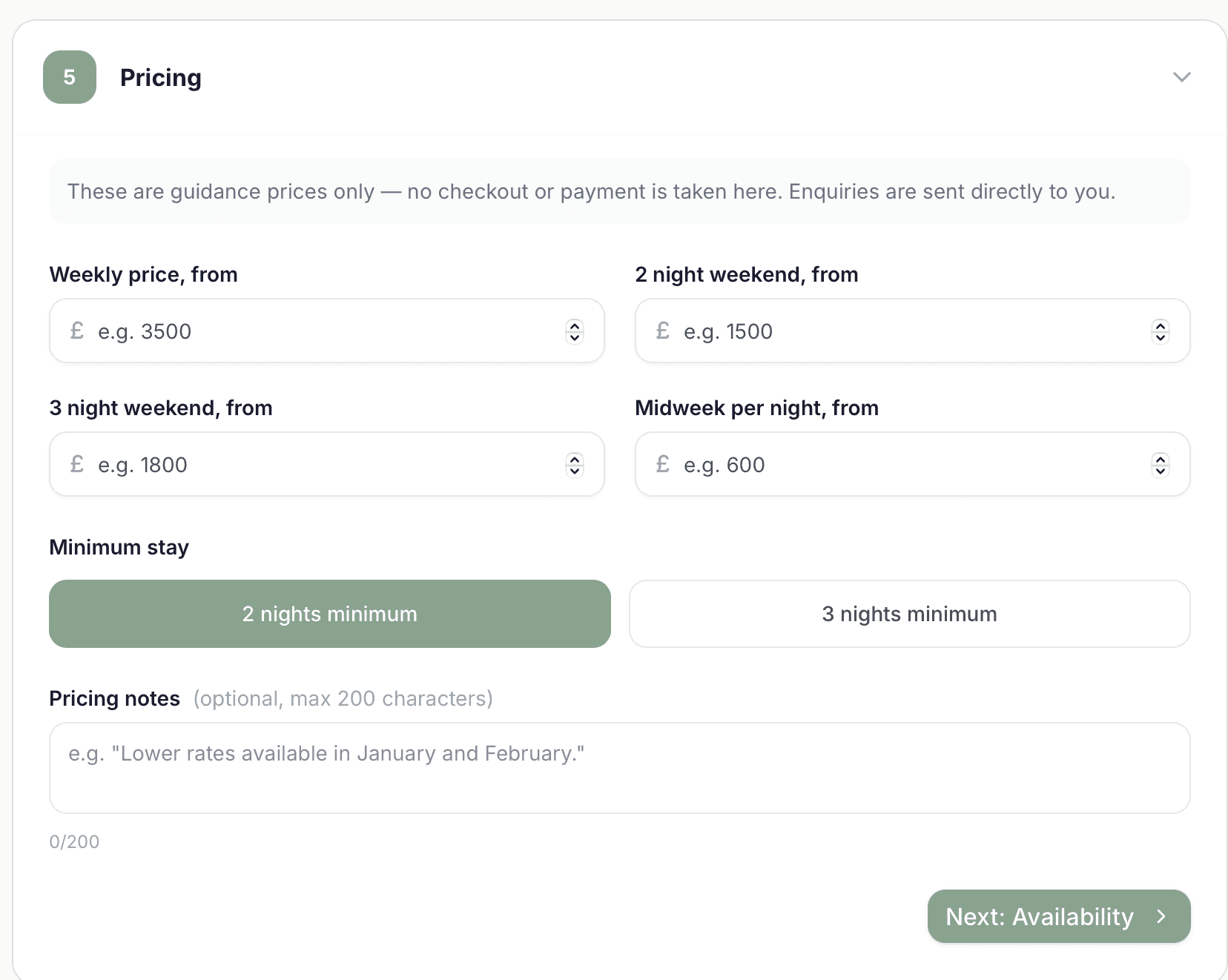Collapse the Pricing section chevron
Image resolution: width=1228 pixels, height=980 pixels.
click(x=1181, y=77)
